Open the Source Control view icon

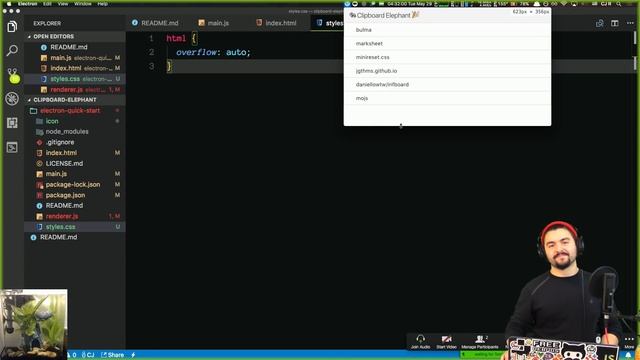13,75
